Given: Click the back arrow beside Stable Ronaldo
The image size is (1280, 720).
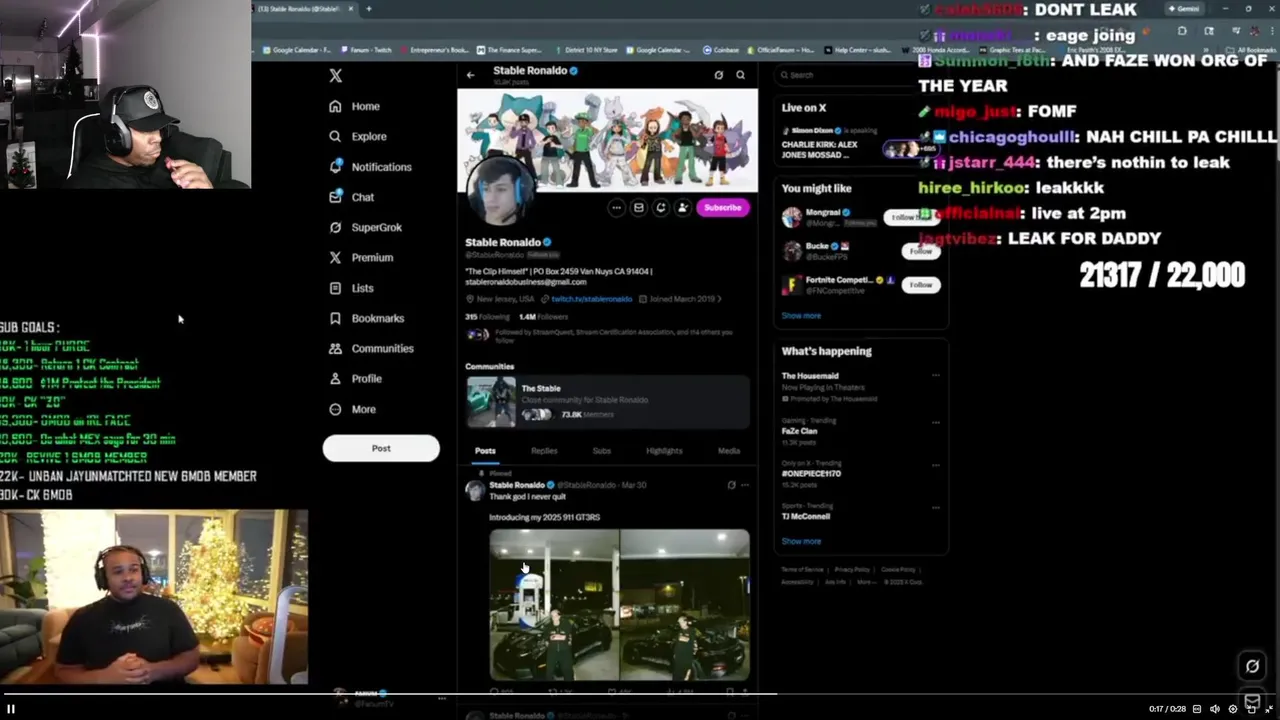Looking at the screenshot, I should pos(470,75).
